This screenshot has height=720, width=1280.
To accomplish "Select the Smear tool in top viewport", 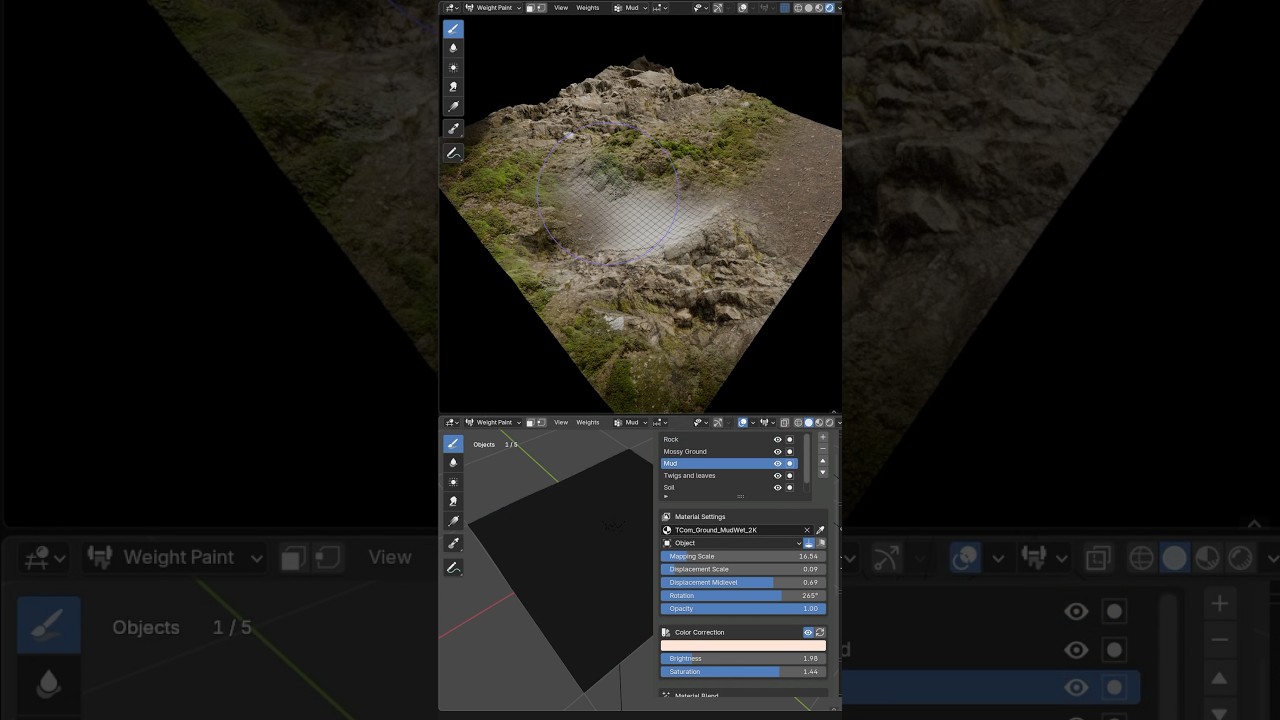I will click(453, 87).
